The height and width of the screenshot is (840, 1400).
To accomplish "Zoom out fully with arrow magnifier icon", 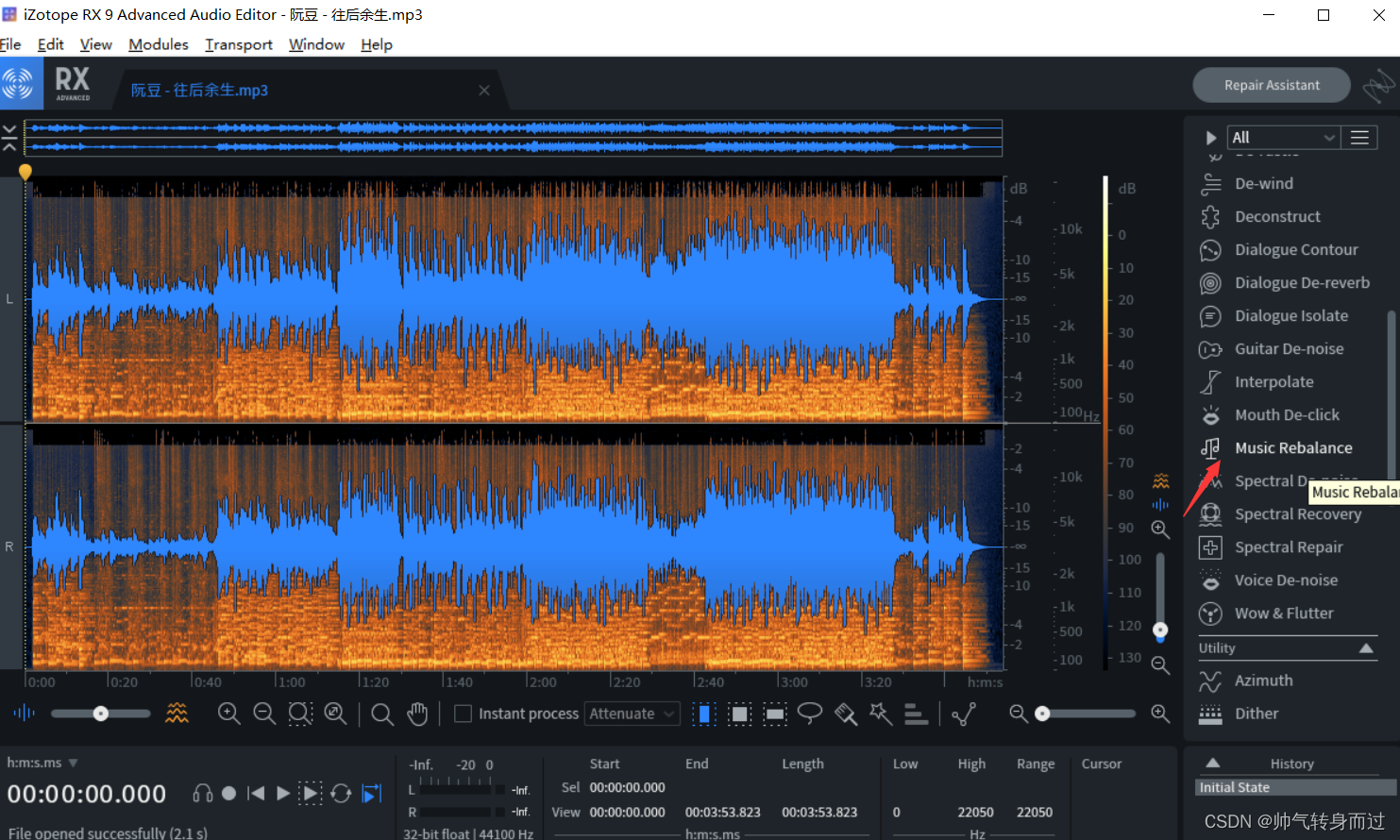I will [x=336, y=714].
